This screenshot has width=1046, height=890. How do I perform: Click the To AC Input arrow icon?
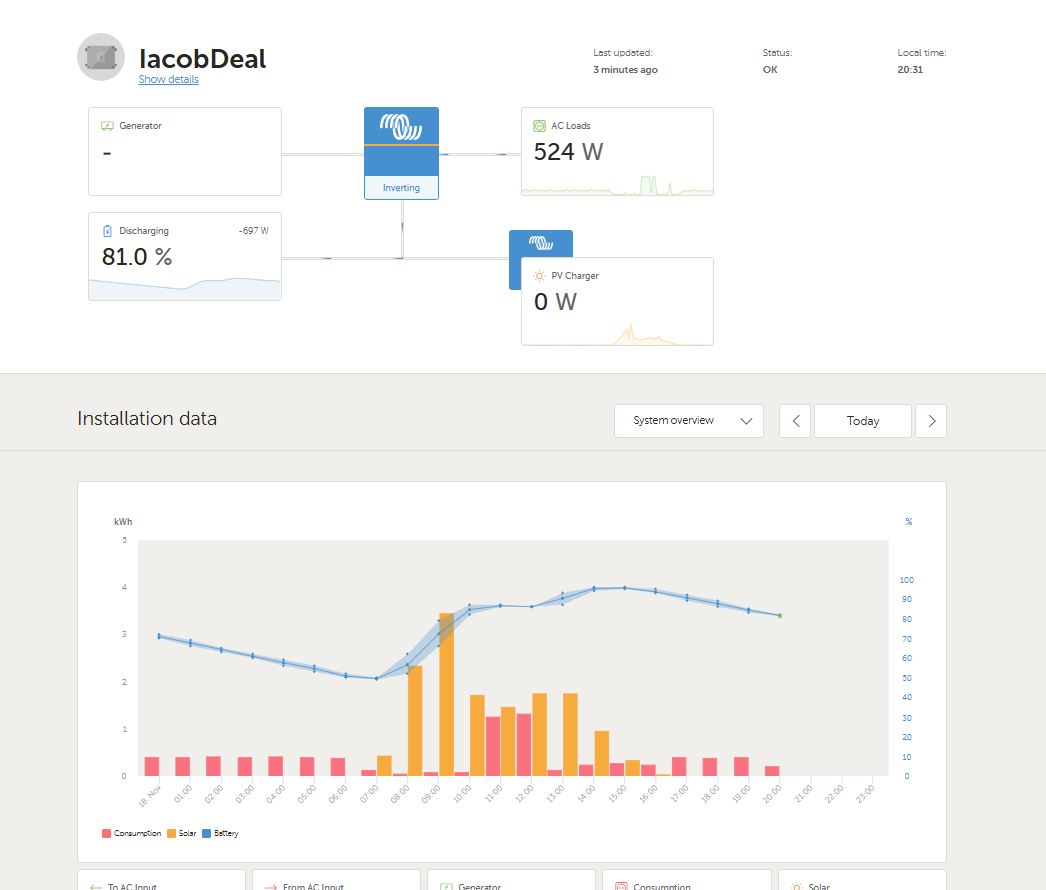coord(96,886)
